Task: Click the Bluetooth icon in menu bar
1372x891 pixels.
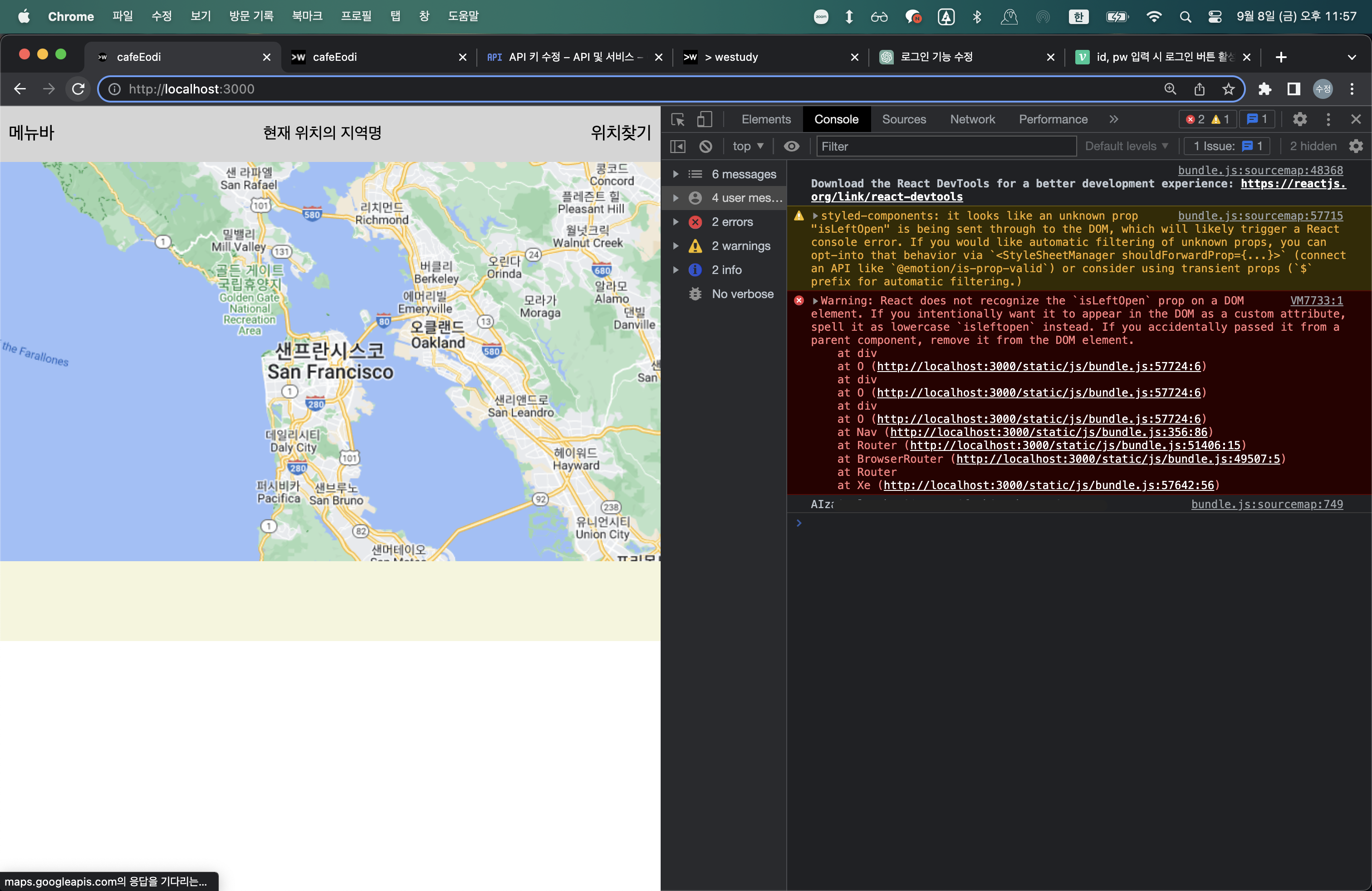Action: 977,17
